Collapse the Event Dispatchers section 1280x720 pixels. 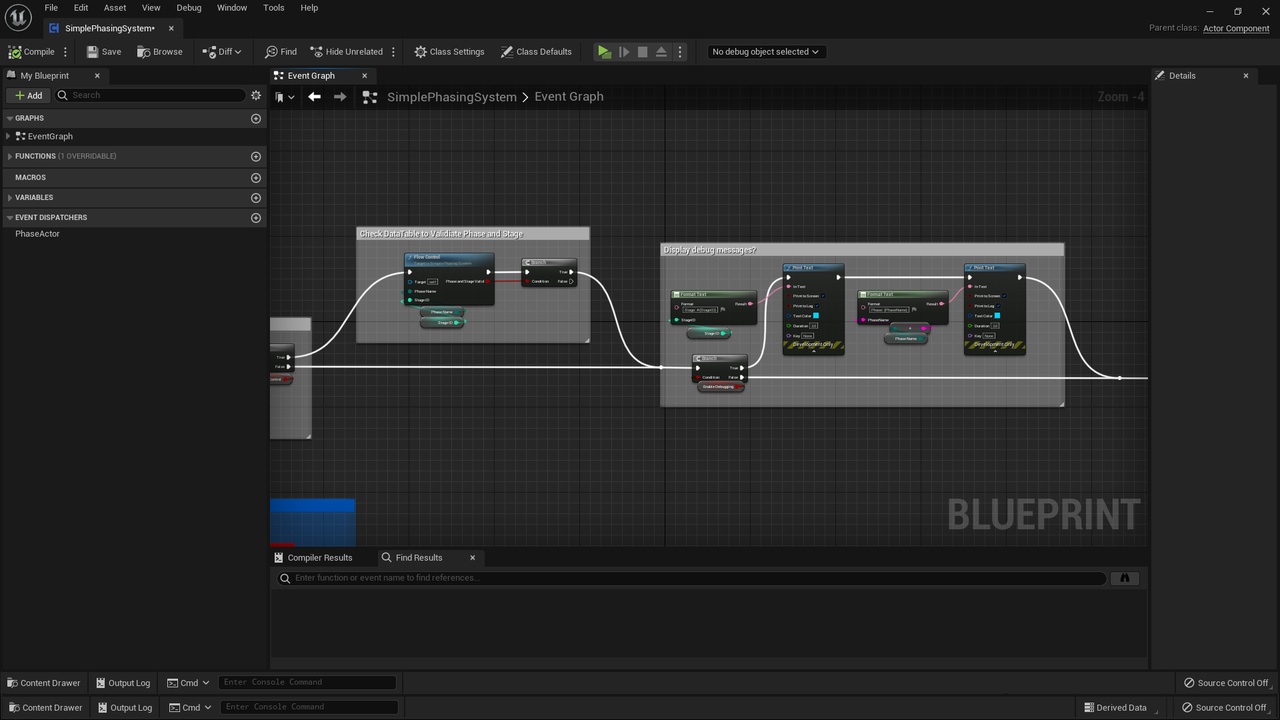pyautogui.click(x=10, y=217)
